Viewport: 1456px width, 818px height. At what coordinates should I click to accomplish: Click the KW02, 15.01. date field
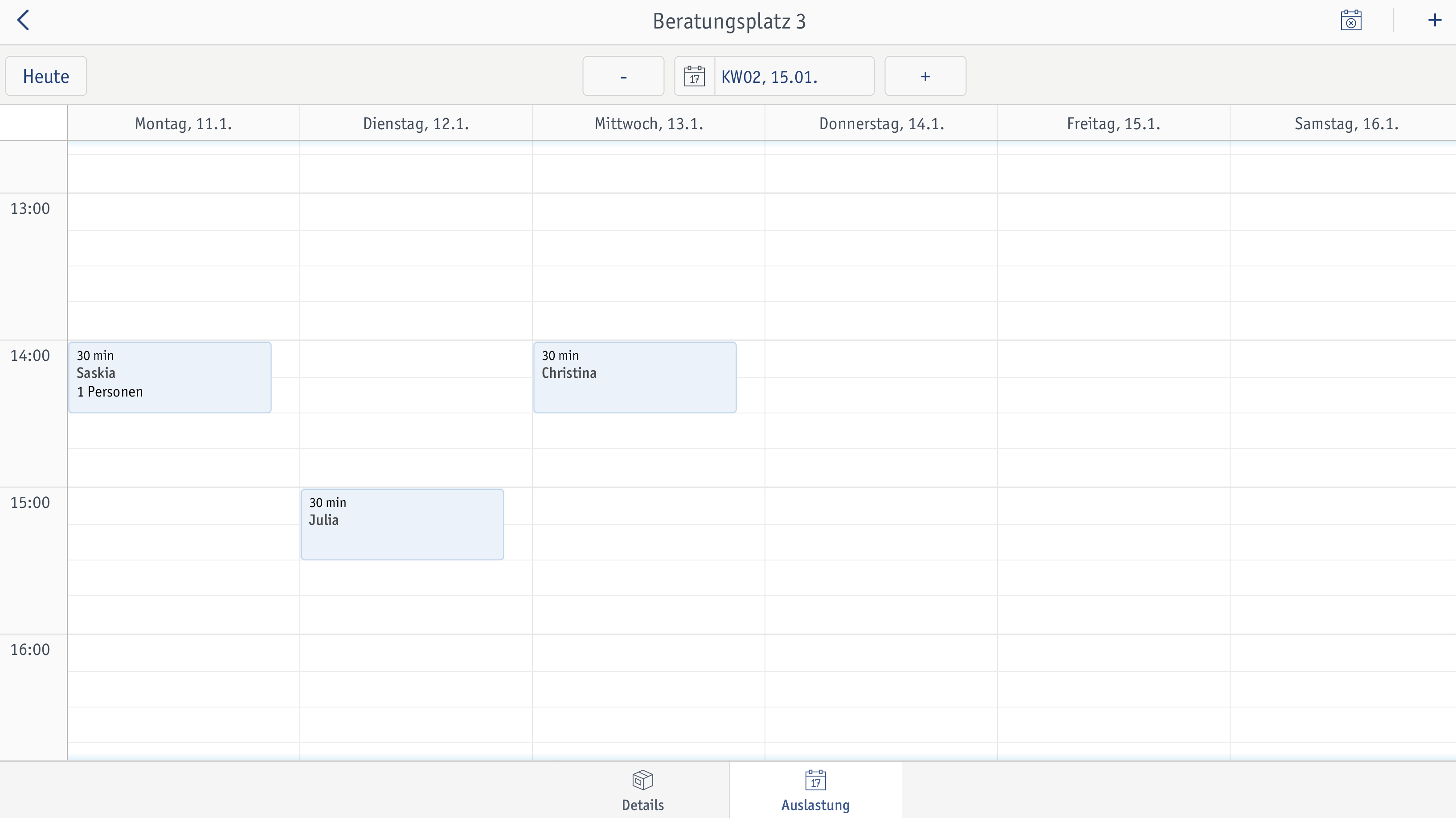[x=794, y=76]
